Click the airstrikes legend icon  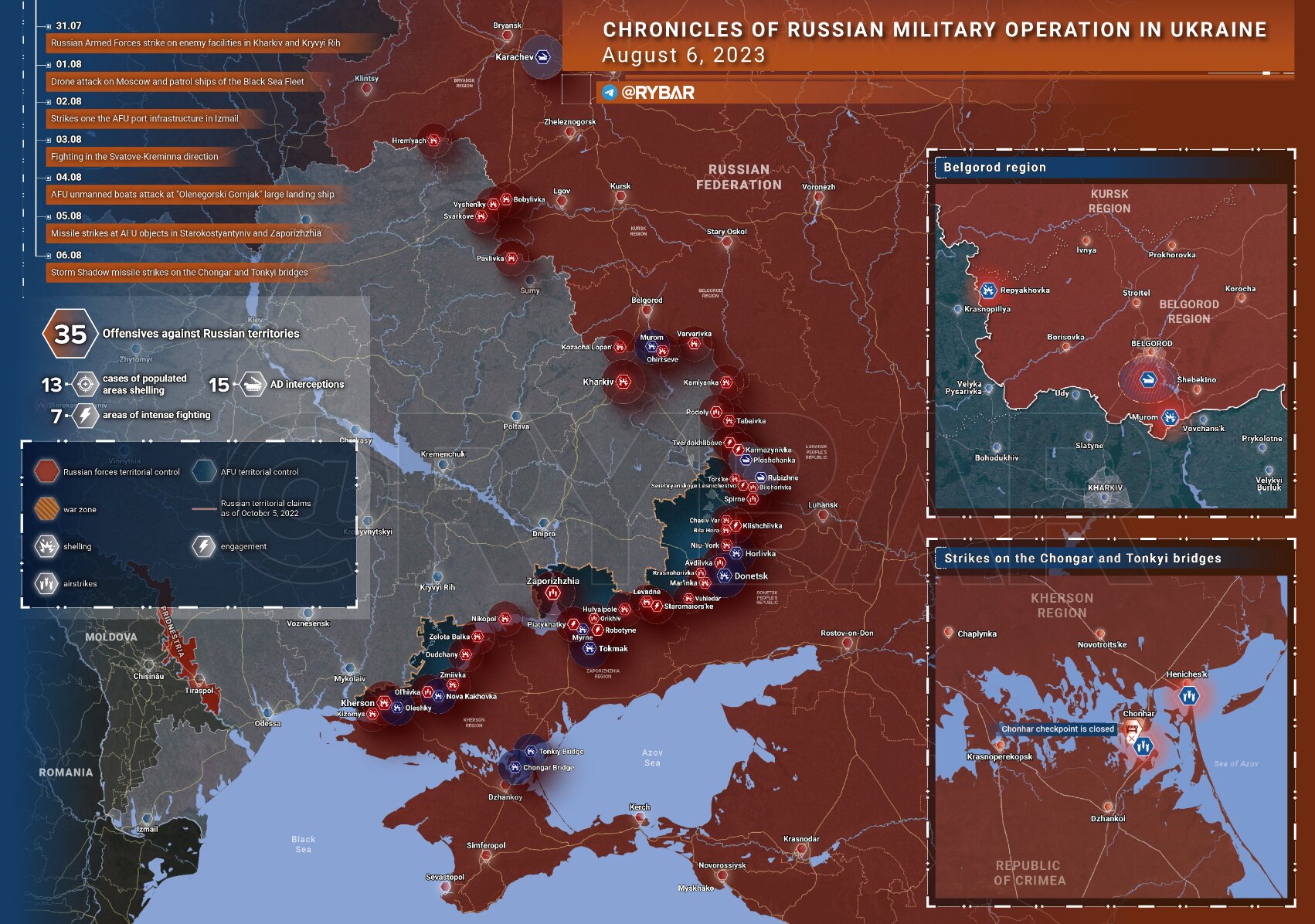point(46,583)
